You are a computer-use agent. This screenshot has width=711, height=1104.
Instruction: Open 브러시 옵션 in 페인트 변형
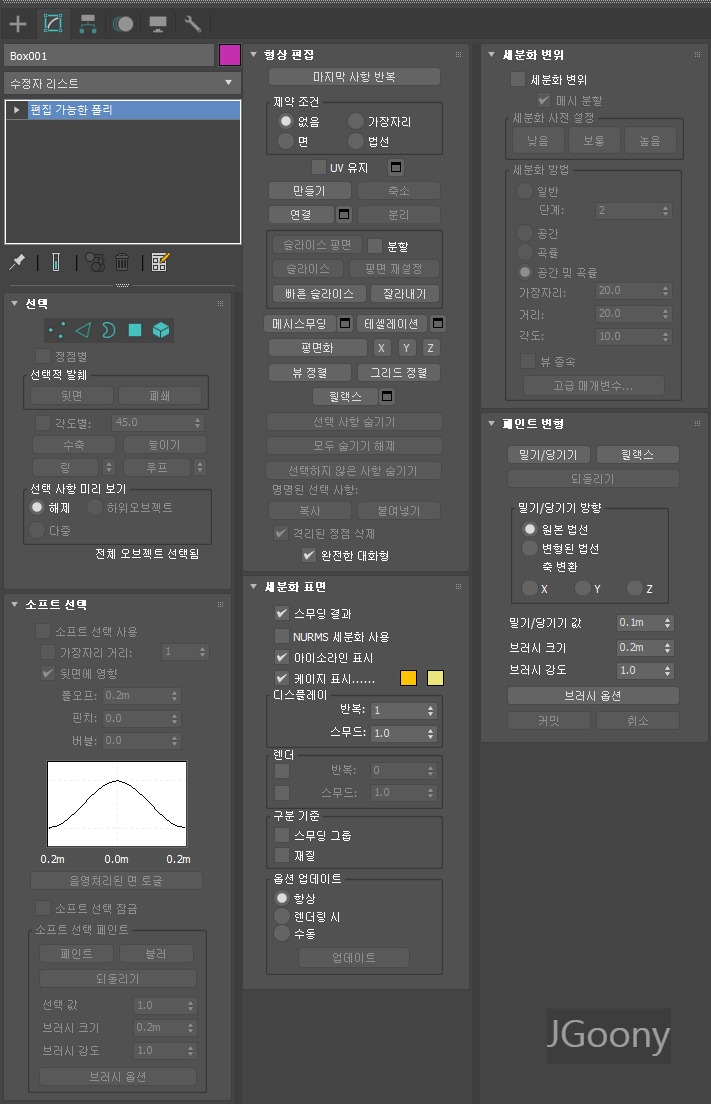[x=593, y=696]
